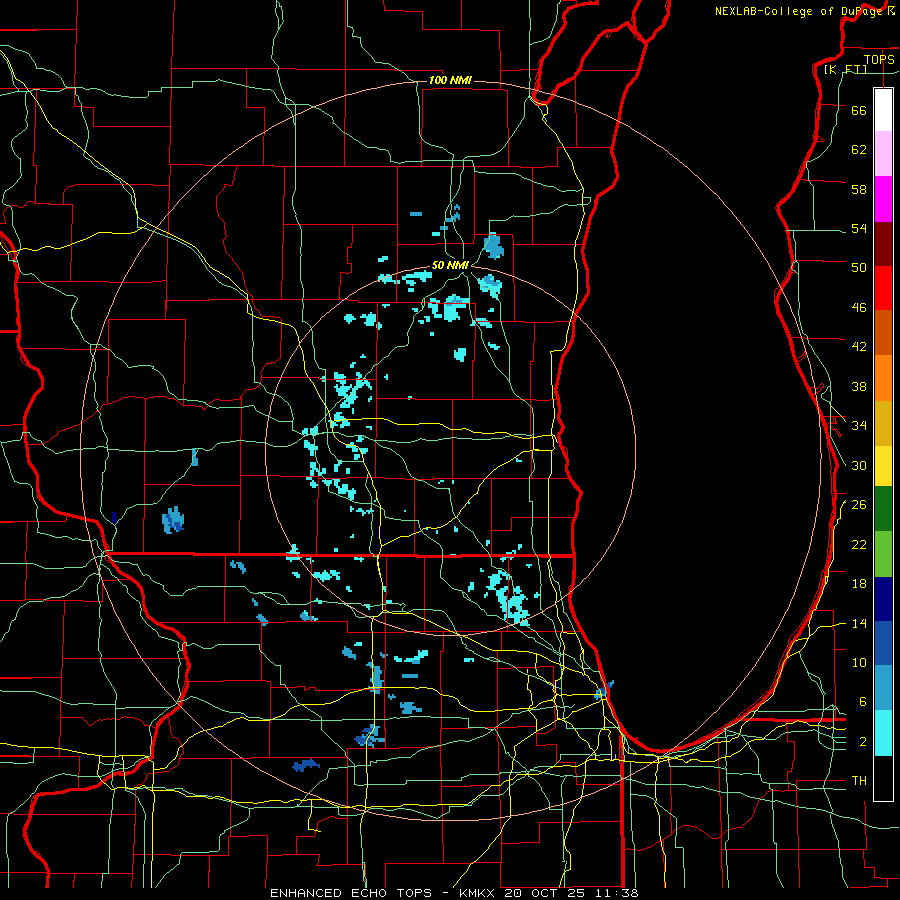Click the black TH legend swatch
The image size is (900, 900).
tap(883, 778)
